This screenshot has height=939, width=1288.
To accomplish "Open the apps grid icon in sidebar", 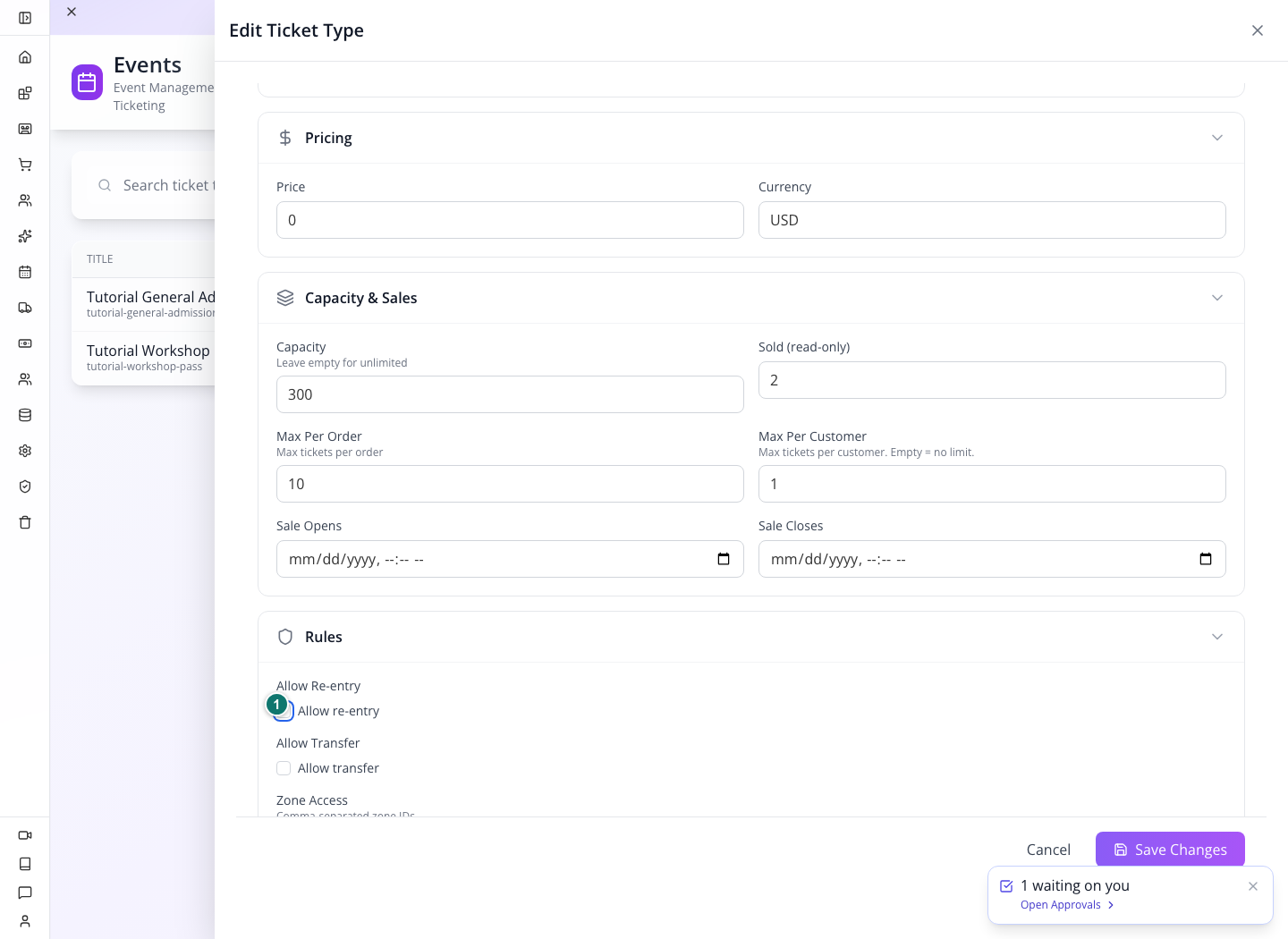I will [x=25, y=93].
